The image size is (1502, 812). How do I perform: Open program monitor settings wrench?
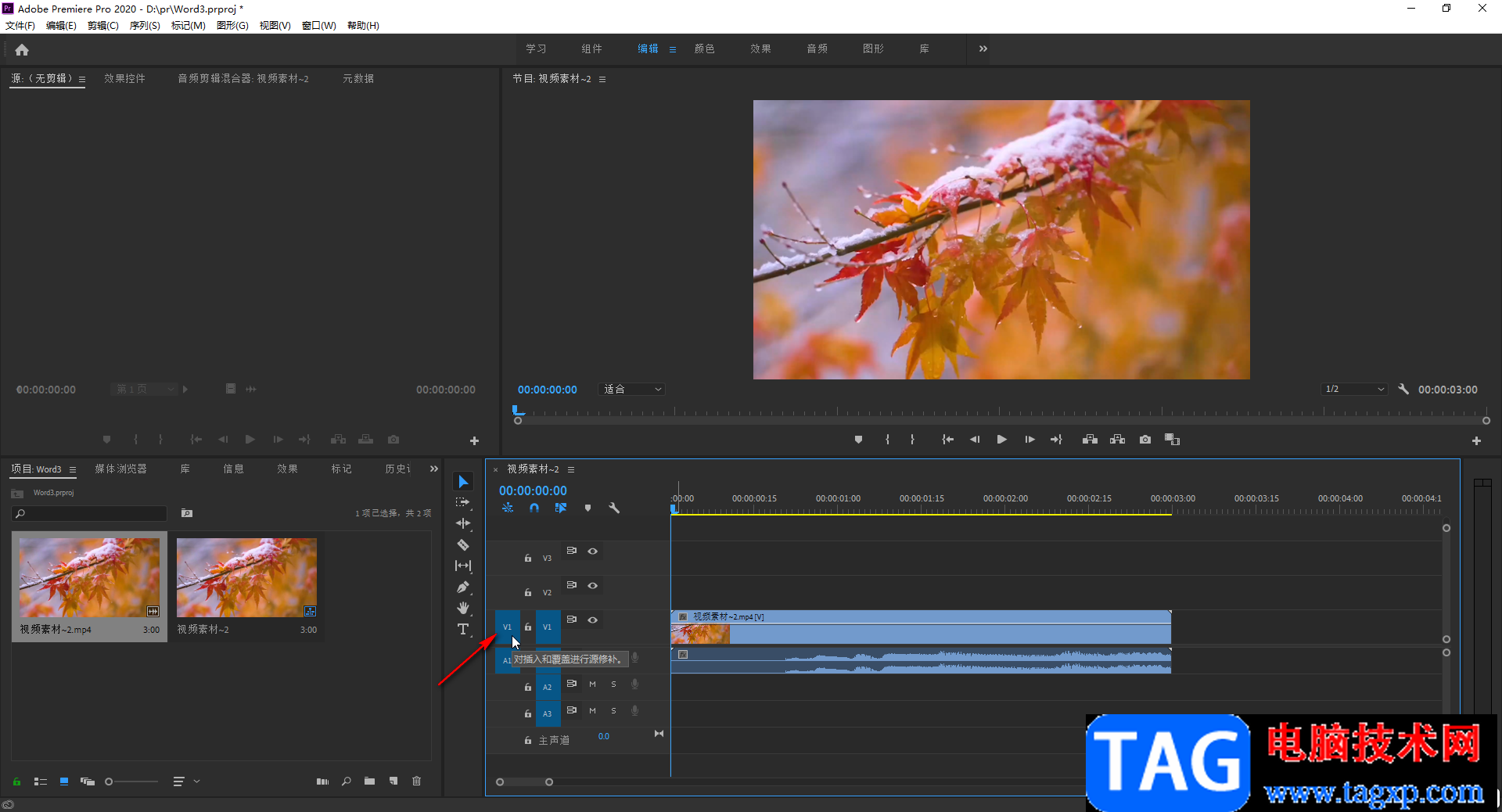pyautogui.click(x=1403, y=389)
